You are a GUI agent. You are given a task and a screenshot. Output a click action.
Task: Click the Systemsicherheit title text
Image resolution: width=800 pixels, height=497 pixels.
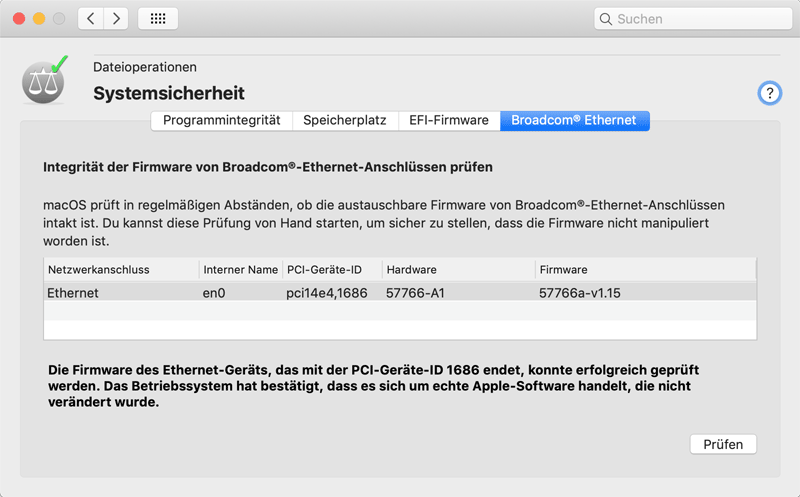click(169, 93)
